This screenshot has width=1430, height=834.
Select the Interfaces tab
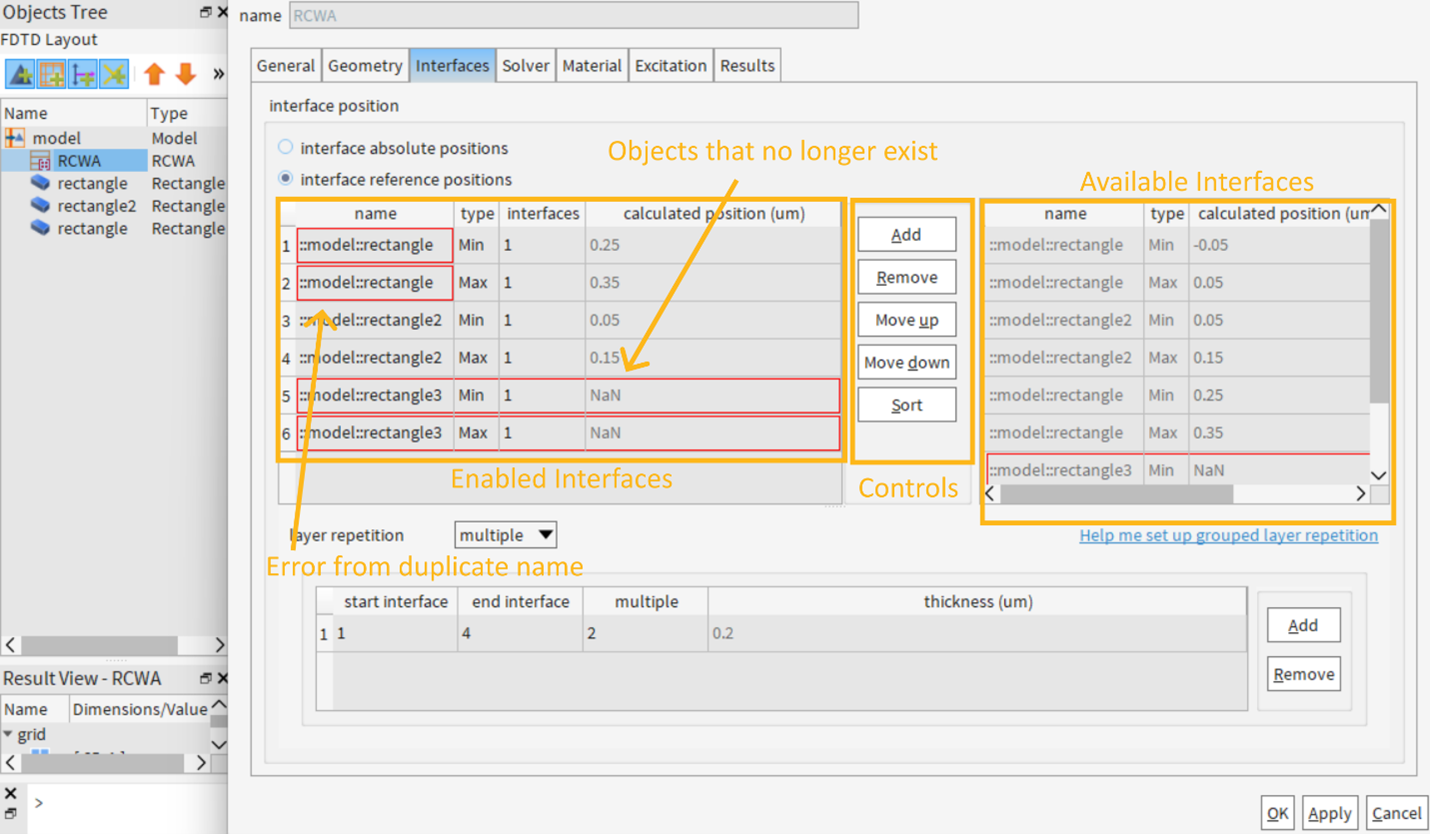pyautogui.click(x=452, y=66)
